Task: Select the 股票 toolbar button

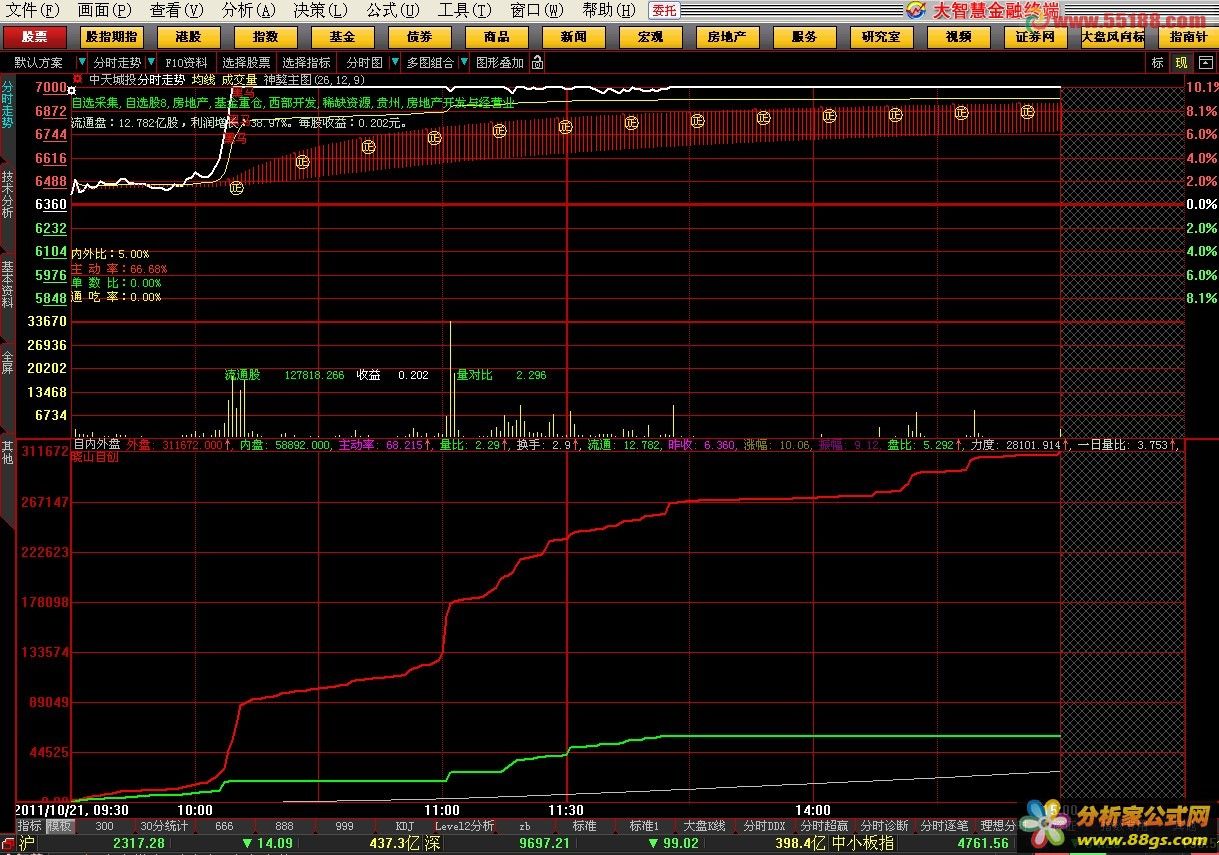Action: point(34,36)
